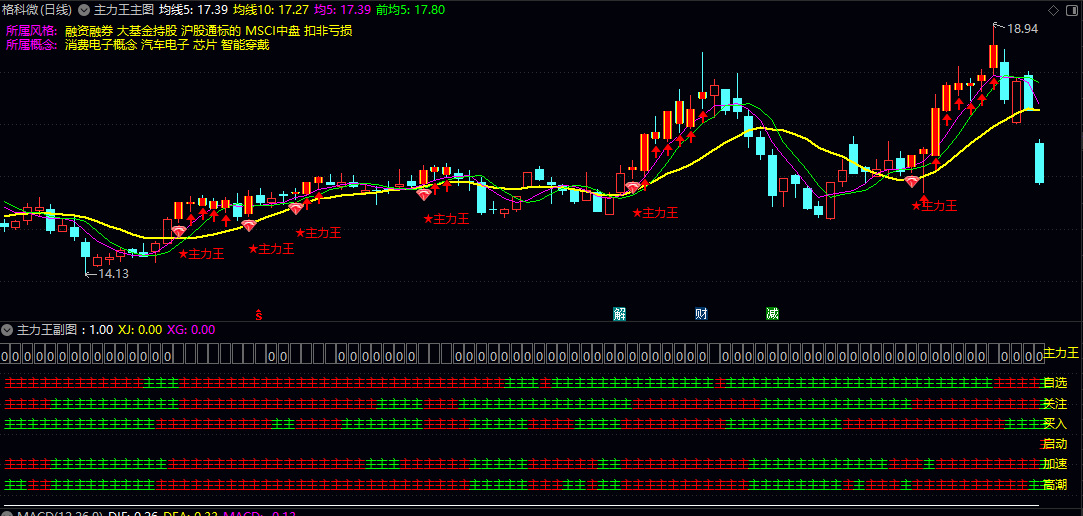Click the MACD(12,26,9) indicator title
1083x516 pixels.
pos(60,514)
